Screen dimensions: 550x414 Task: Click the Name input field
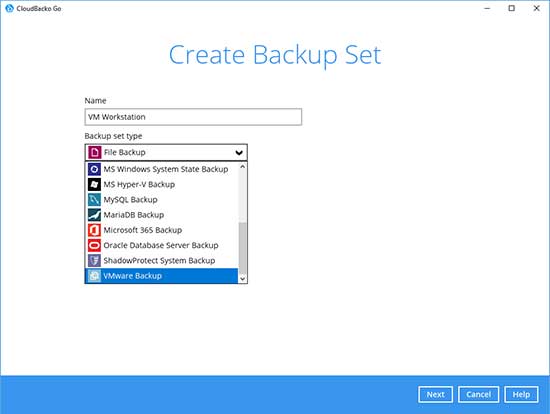[193, 117]
